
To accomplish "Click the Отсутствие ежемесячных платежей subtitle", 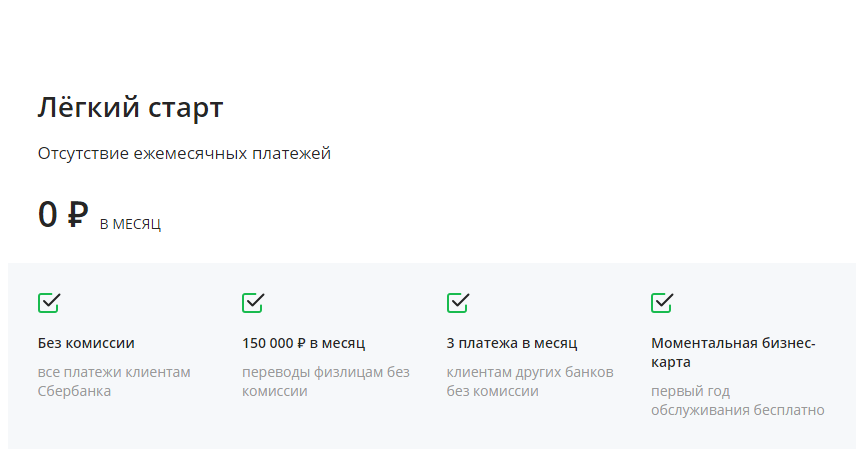I will click(184, 154).
